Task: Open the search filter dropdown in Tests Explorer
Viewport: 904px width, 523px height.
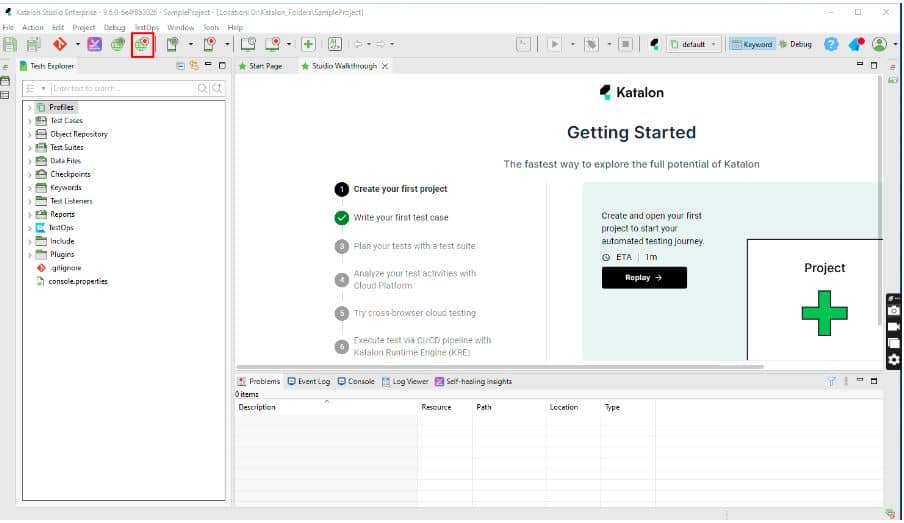Action: [x=43, y=88]
